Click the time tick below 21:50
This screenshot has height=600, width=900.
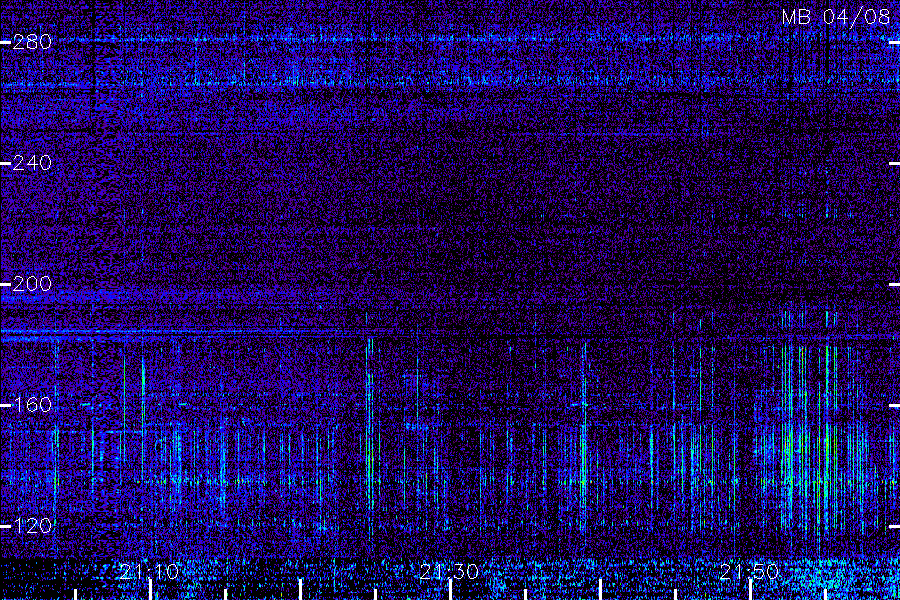click(750, 590)
